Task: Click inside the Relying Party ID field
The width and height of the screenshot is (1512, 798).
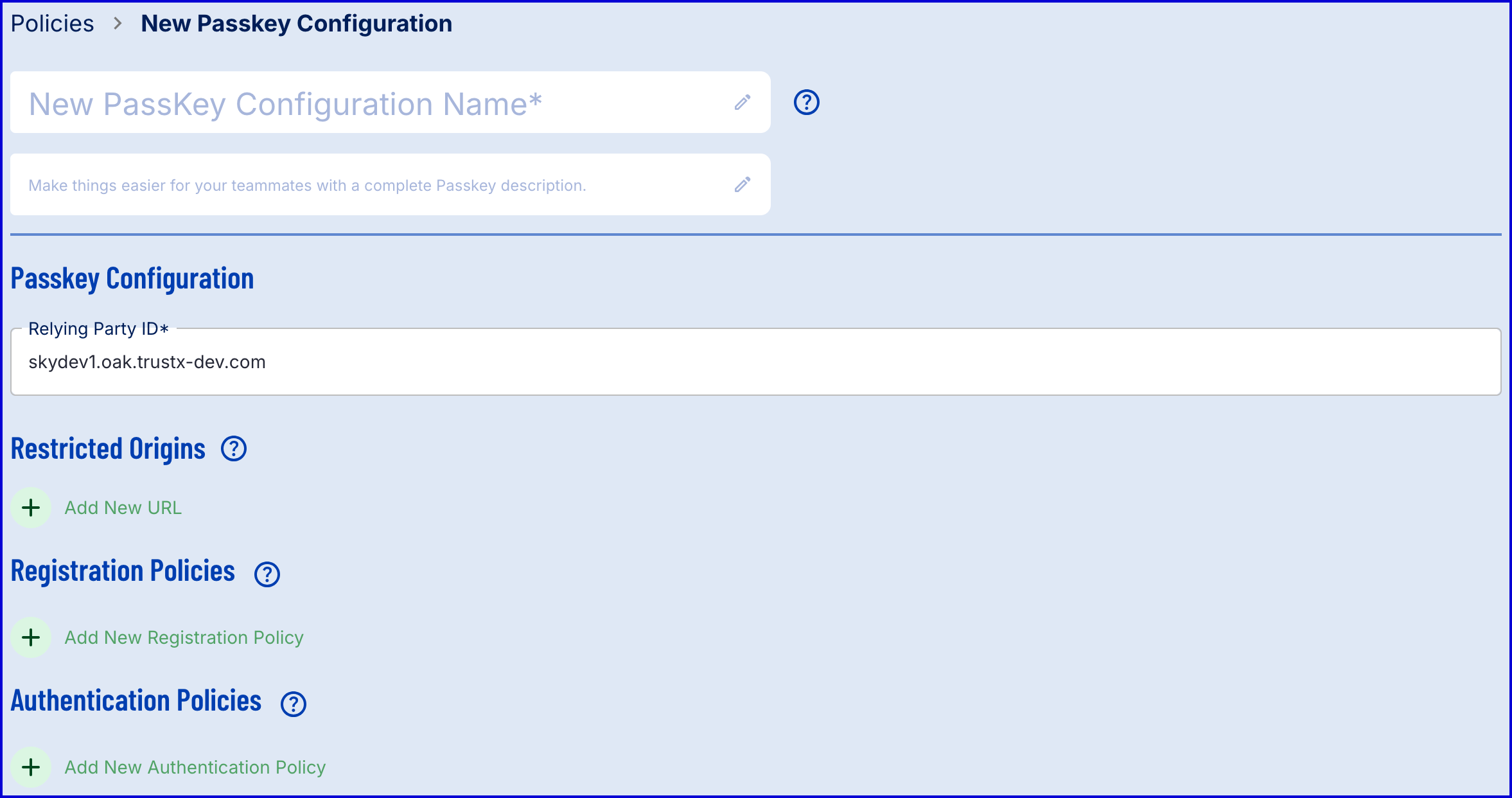Action: click(x=755, y=362)
